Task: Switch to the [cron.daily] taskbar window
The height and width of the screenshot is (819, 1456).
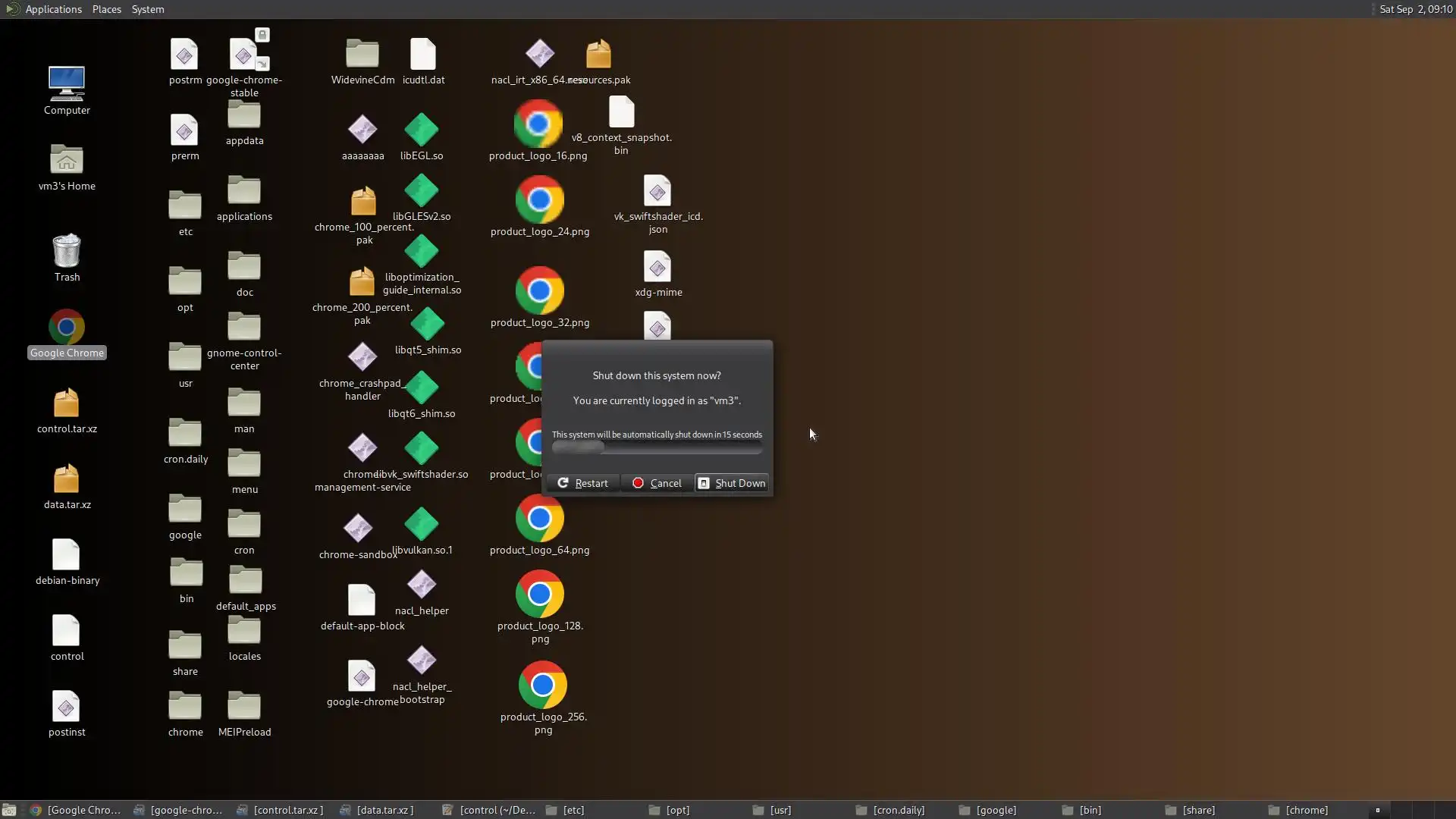Action: (x=890, y=810)
